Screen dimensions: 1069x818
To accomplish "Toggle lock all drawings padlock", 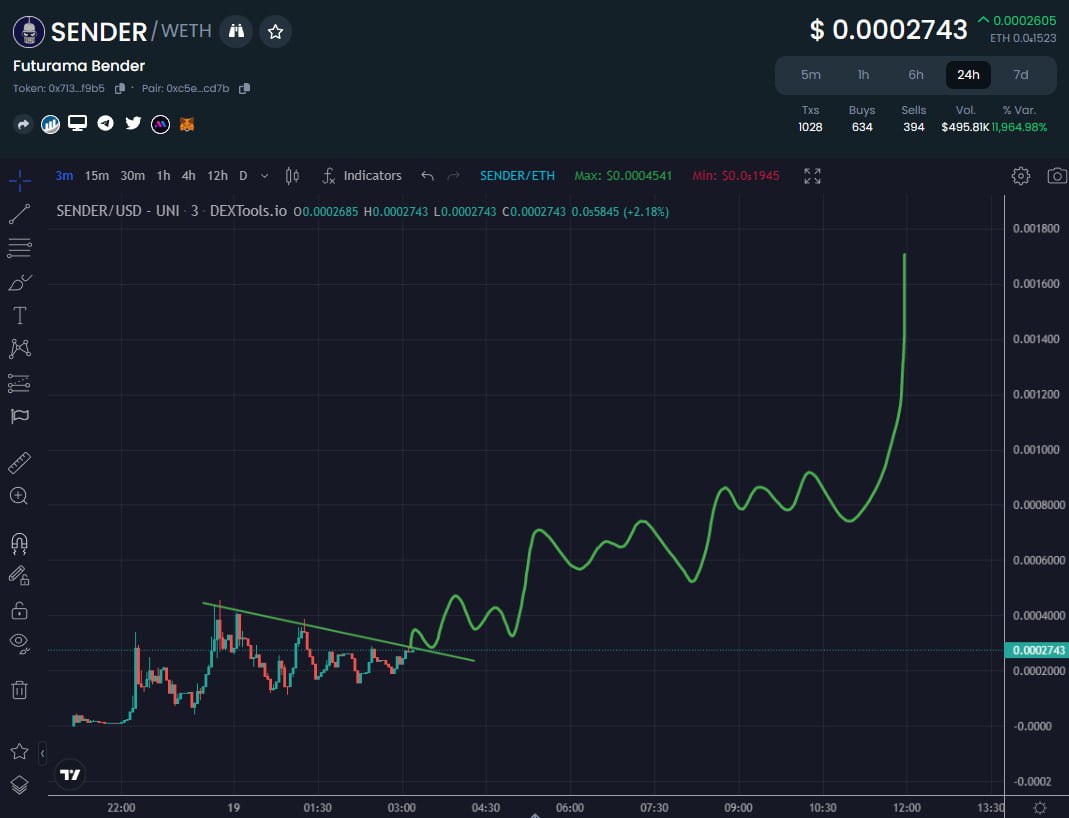I will click(x=19, y=610).
